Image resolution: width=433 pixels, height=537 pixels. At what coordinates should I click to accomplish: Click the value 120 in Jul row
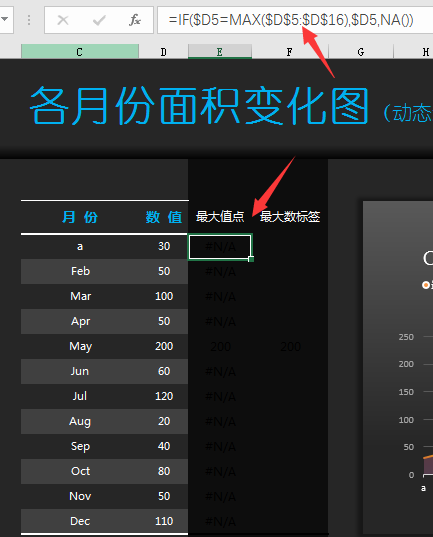pos(164,396)
